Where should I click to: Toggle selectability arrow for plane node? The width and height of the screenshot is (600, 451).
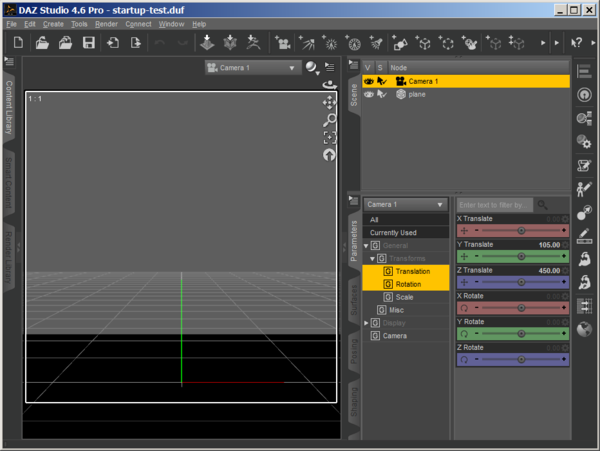click(381, 94)
